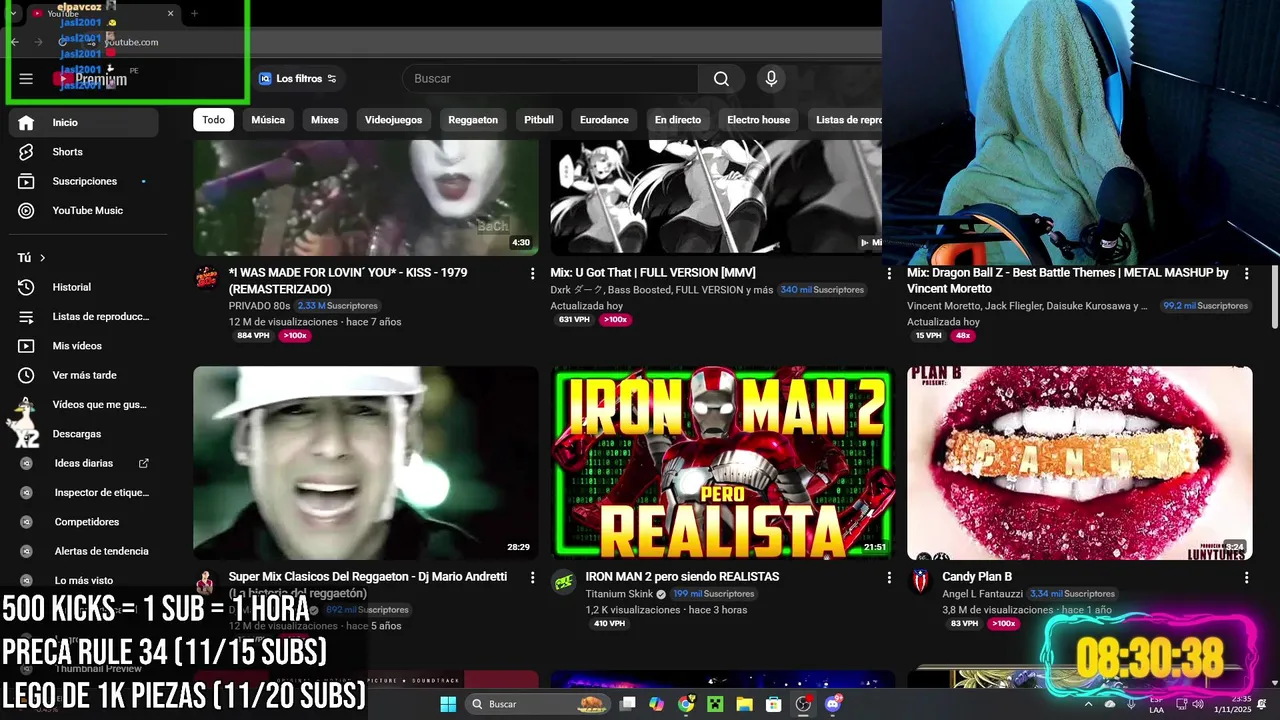Open Ideas diarias in the sidebar
Image resolution: width=1280 pixels, height=720 pixels.
coord(84,463)
